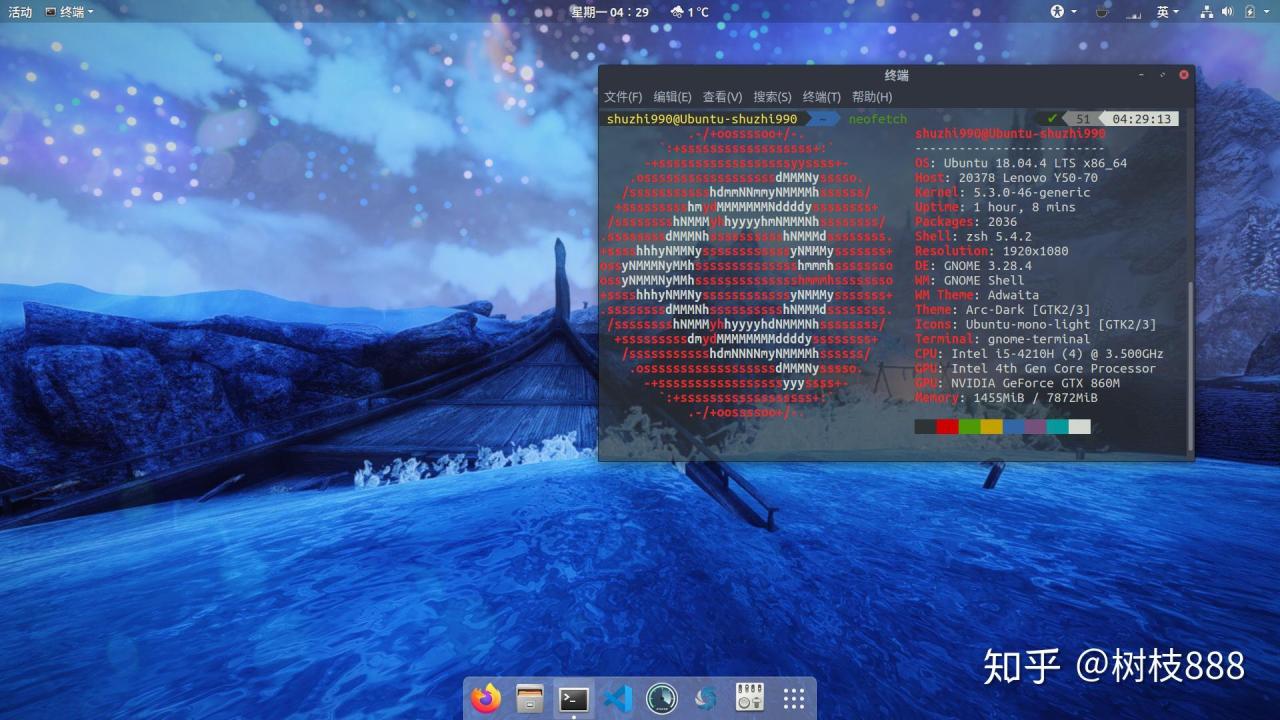Open the 英 input method dropdown
This screenshot has height=720, width=1280.
pos(1167,12)
